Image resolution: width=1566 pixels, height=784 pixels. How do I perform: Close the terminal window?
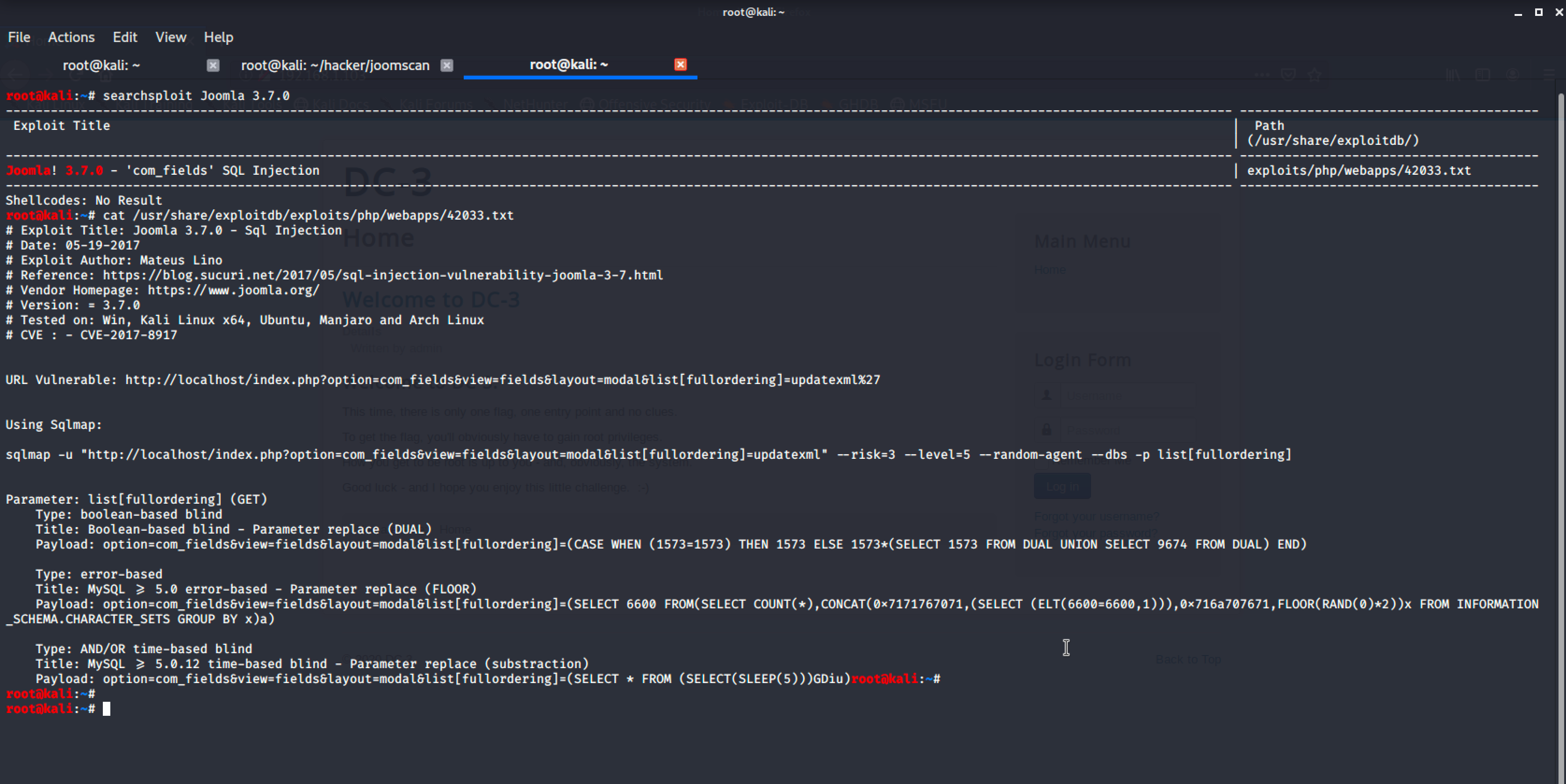point(1559,12)
